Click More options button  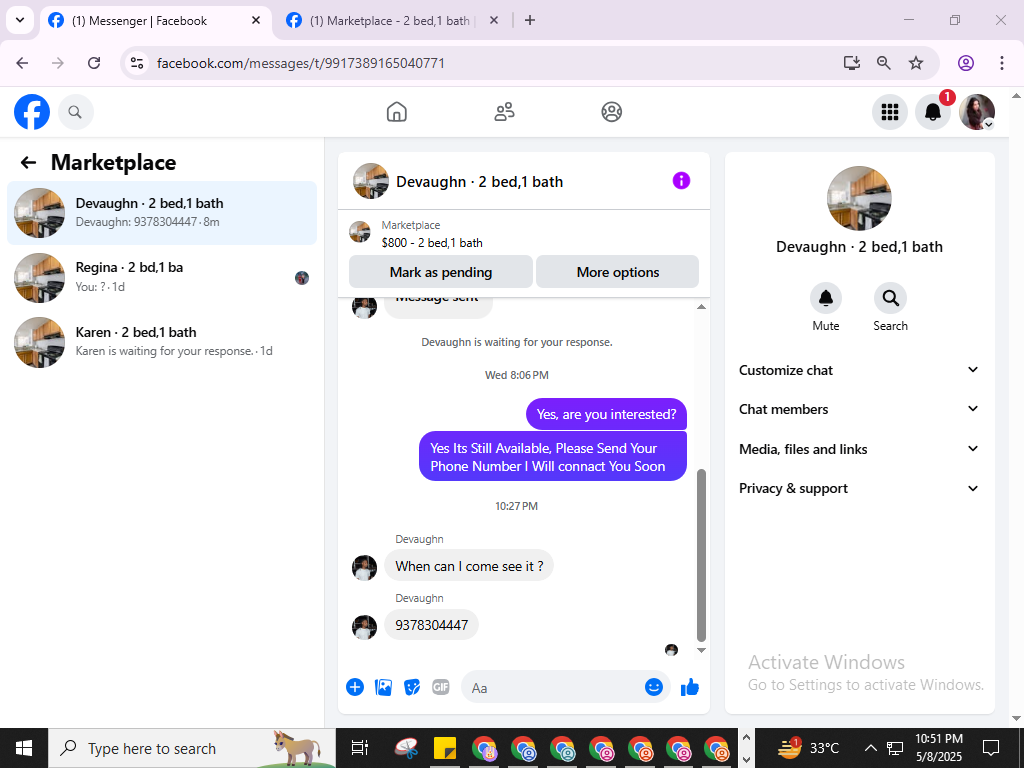coord(618,272)
